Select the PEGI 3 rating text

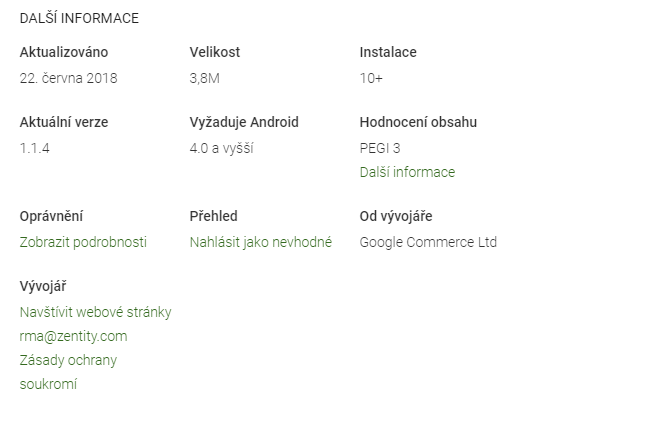click(x=380, y=148)
